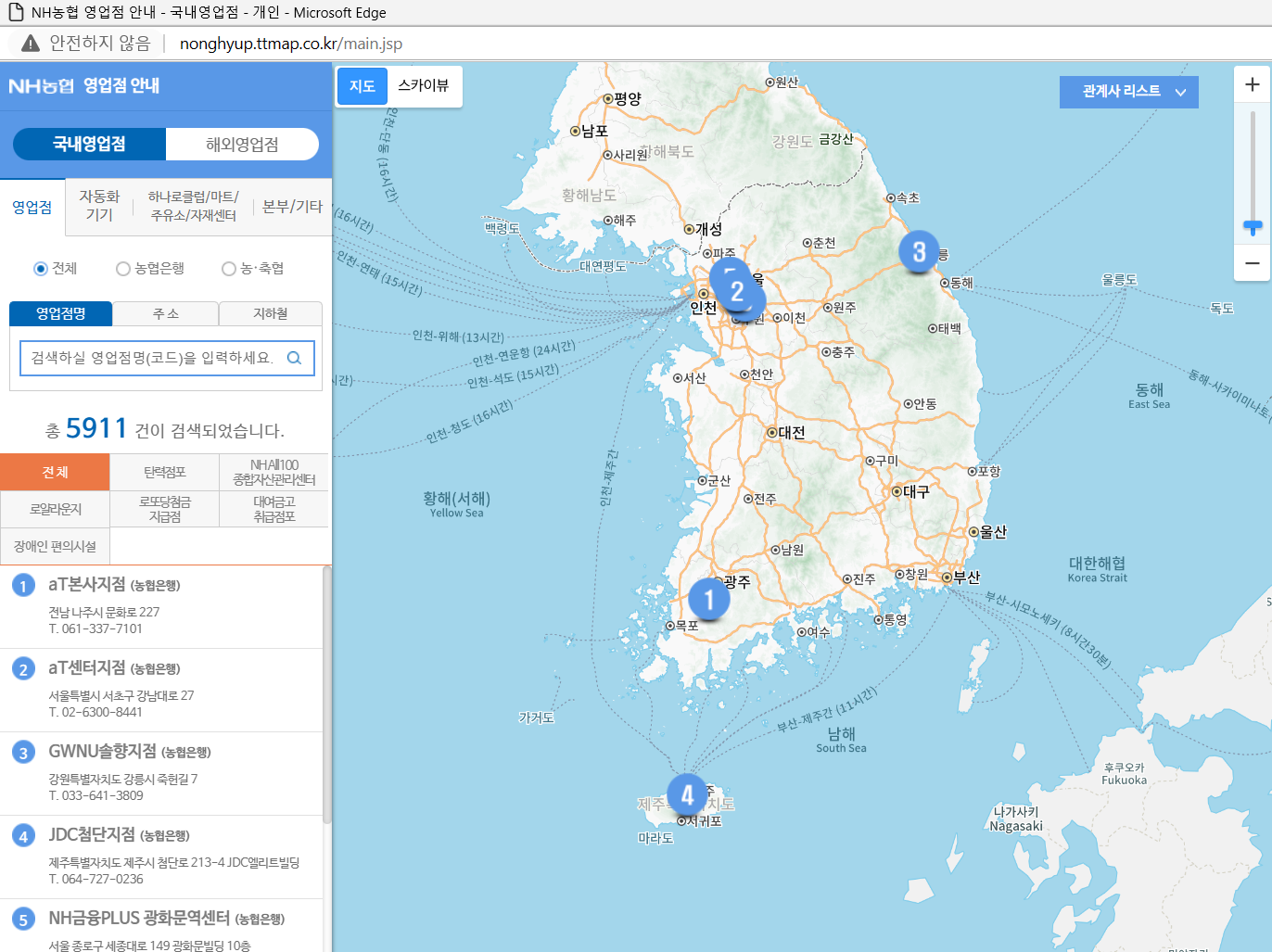Screen dimensions: 1272x952
Task: Click the 대구 city label on map
Action: point(916,492)
